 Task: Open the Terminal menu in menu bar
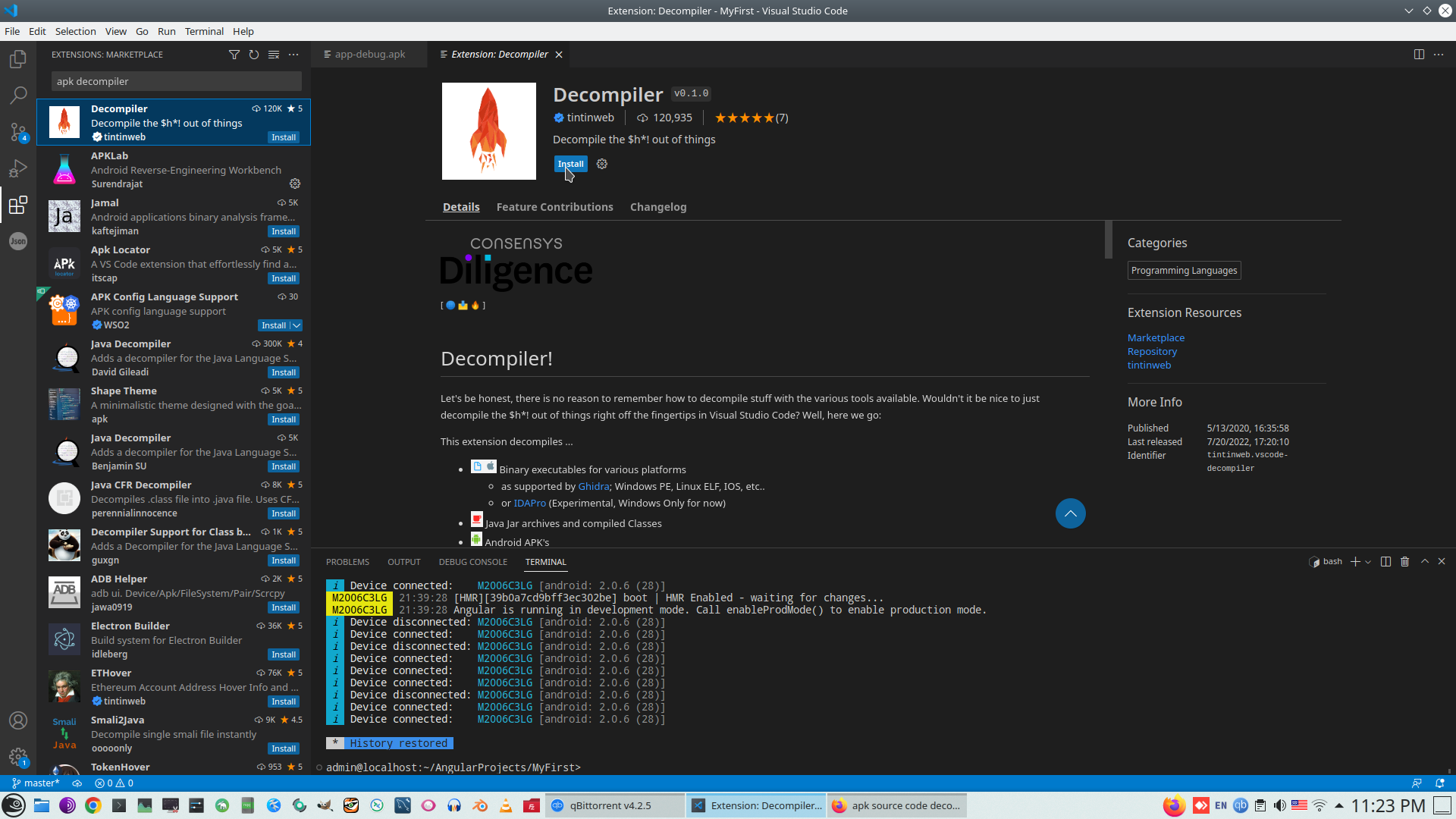tap(204, 31)
